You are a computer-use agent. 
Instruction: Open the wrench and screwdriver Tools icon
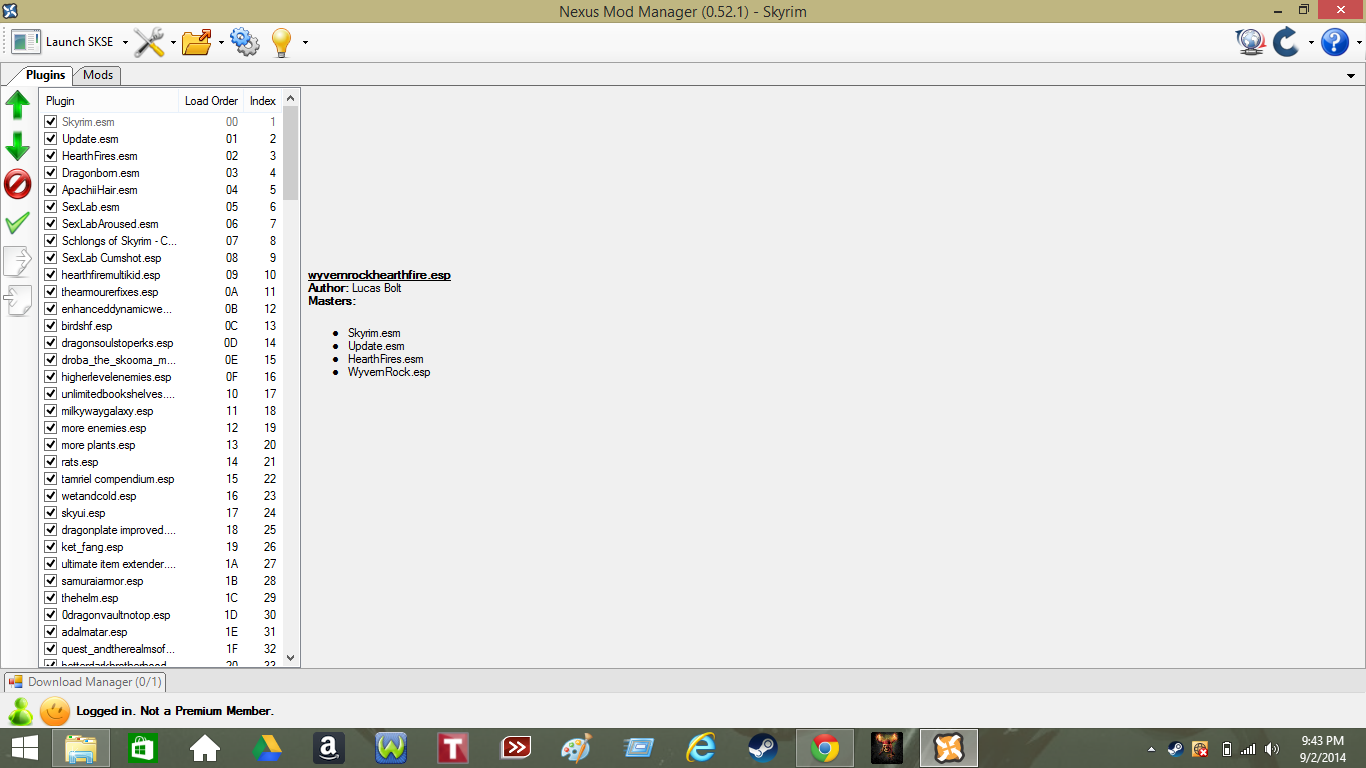(149, 42)
